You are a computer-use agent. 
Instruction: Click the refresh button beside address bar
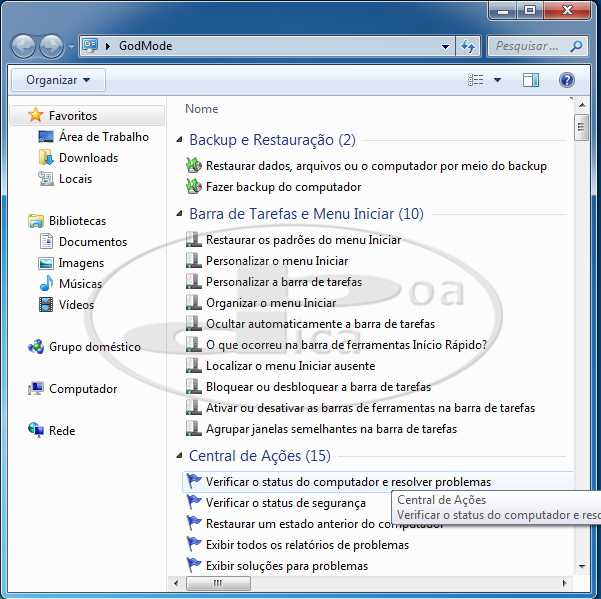click(x=468, y=46)
